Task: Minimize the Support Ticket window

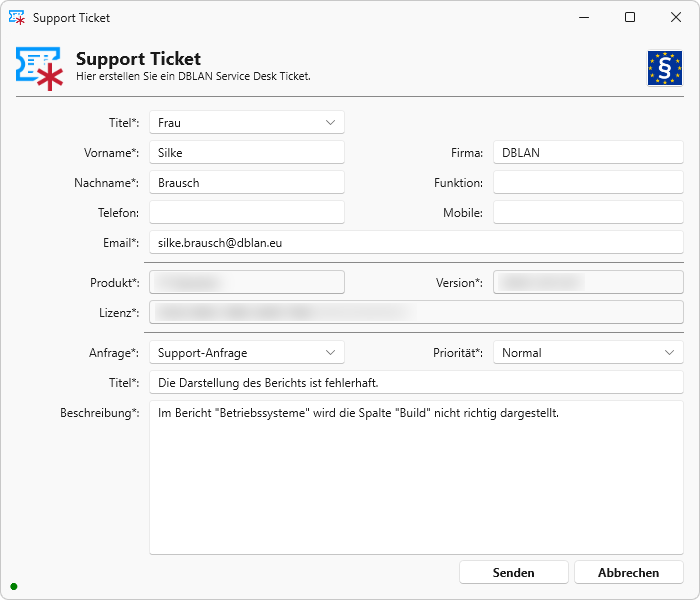Action: tap(584, 17)
